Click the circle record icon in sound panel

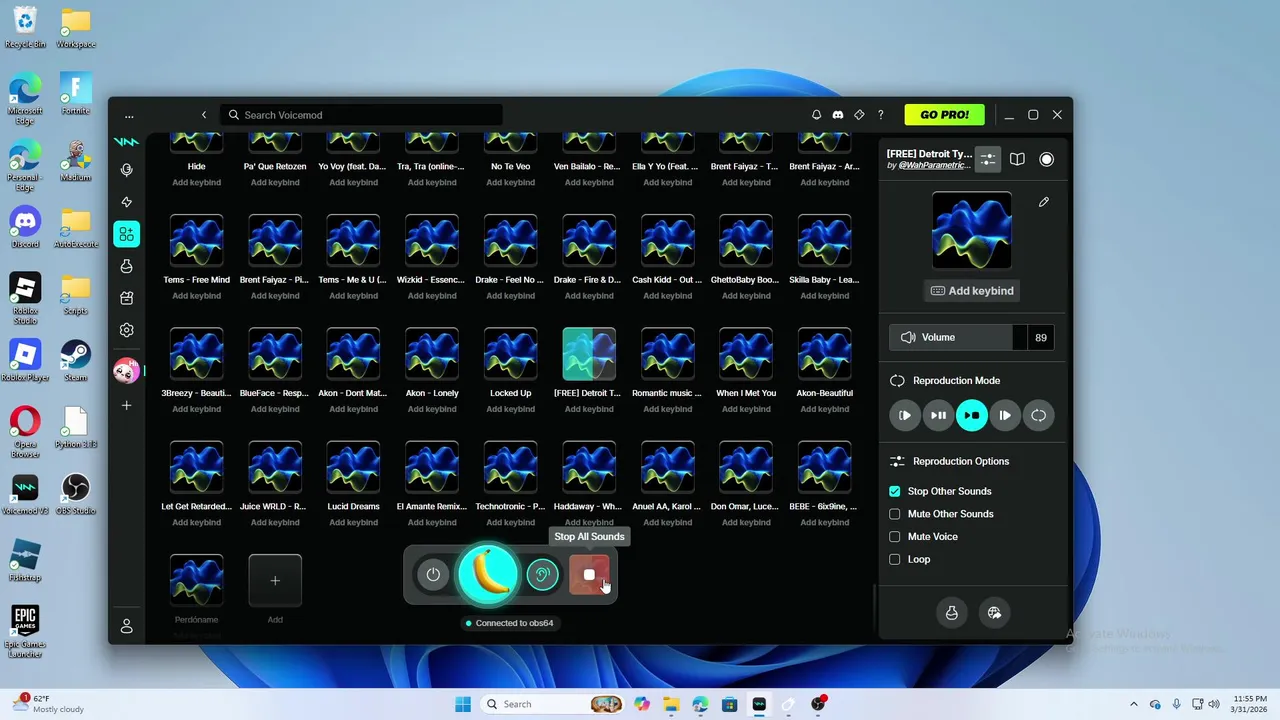[1046, 159]
